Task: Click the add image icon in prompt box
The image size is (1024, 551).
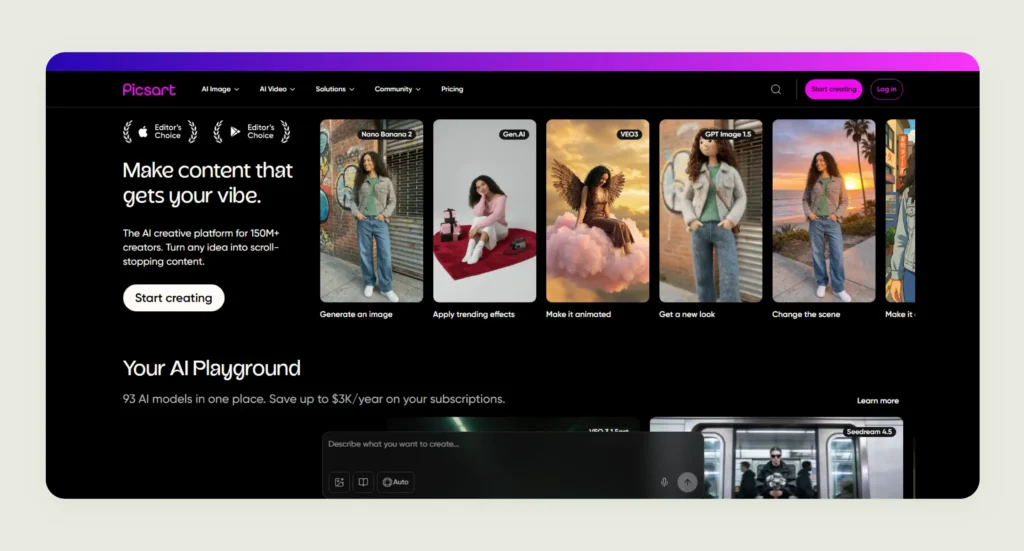Action: [x=339, y=482]
